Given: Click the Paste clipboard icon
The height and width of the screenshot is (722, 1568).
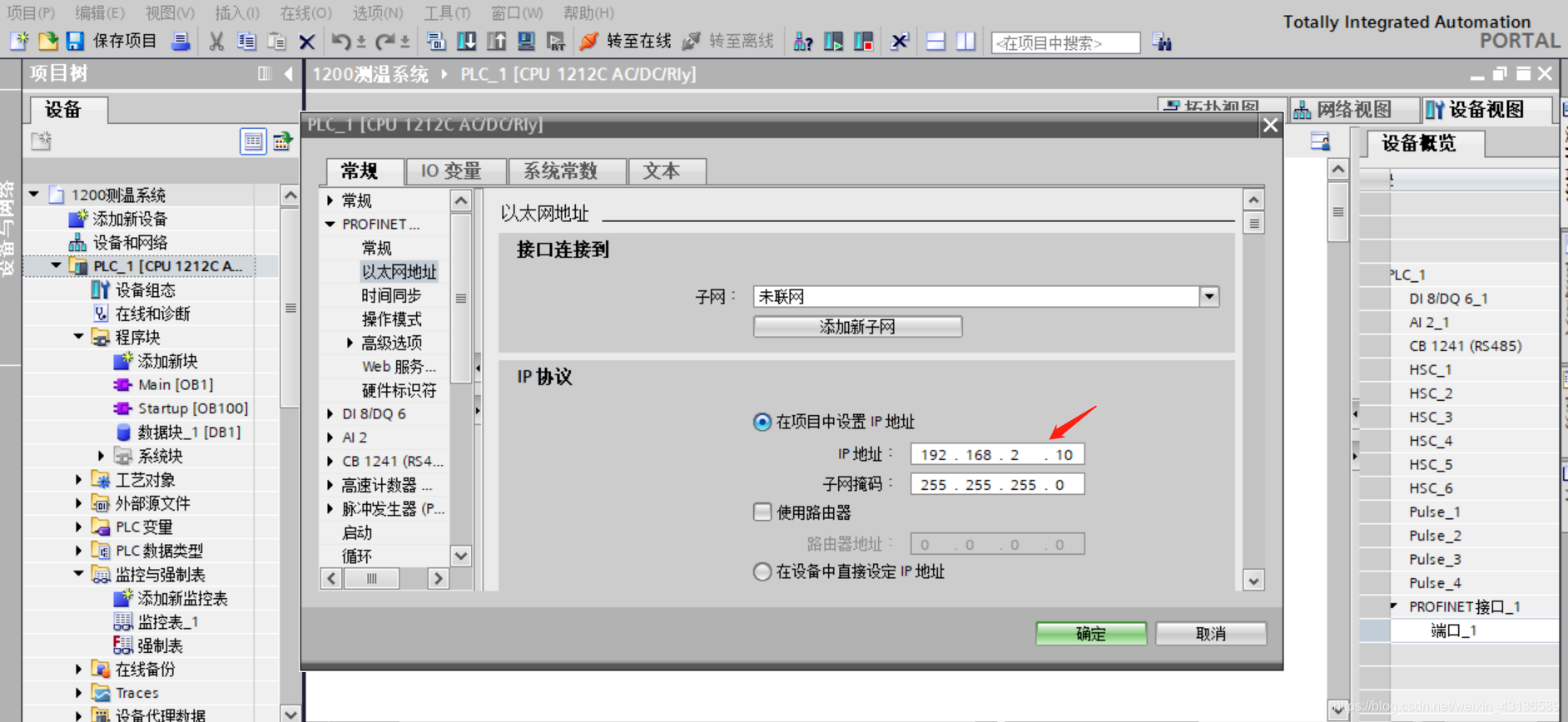Looking at the screenshot, I should tap(276, 41).
